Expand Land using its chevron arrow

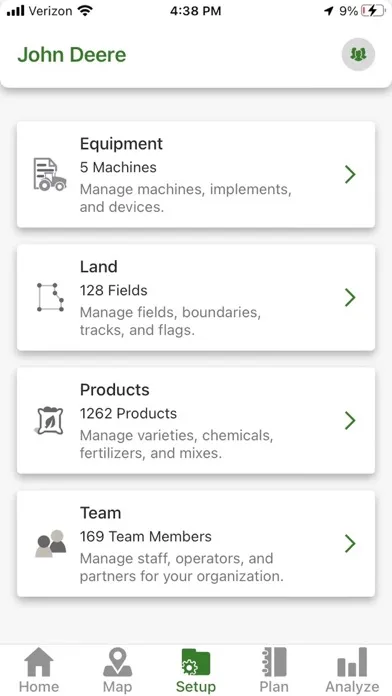350,297
